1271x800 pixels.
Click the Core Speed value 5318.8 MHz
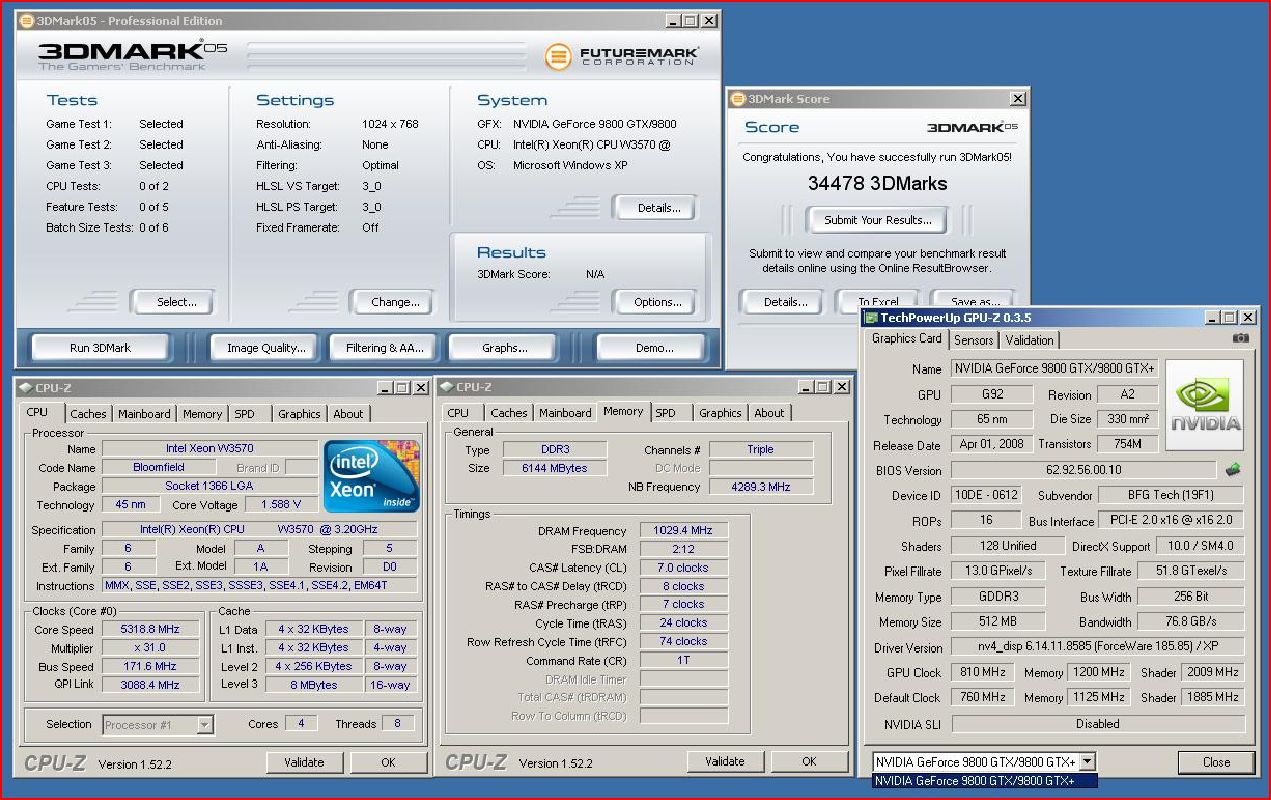coord(149,630)
